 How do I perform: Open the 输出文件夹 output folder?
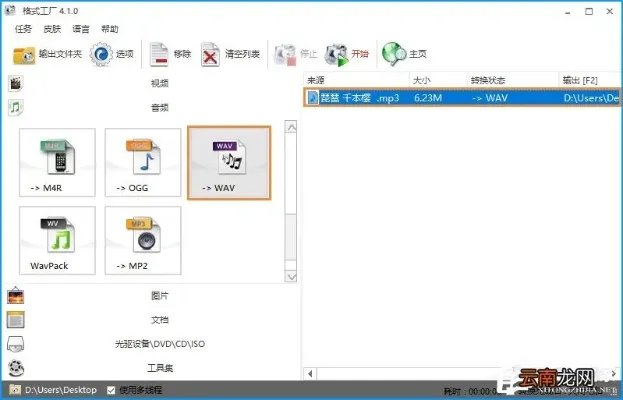[24, 55]
